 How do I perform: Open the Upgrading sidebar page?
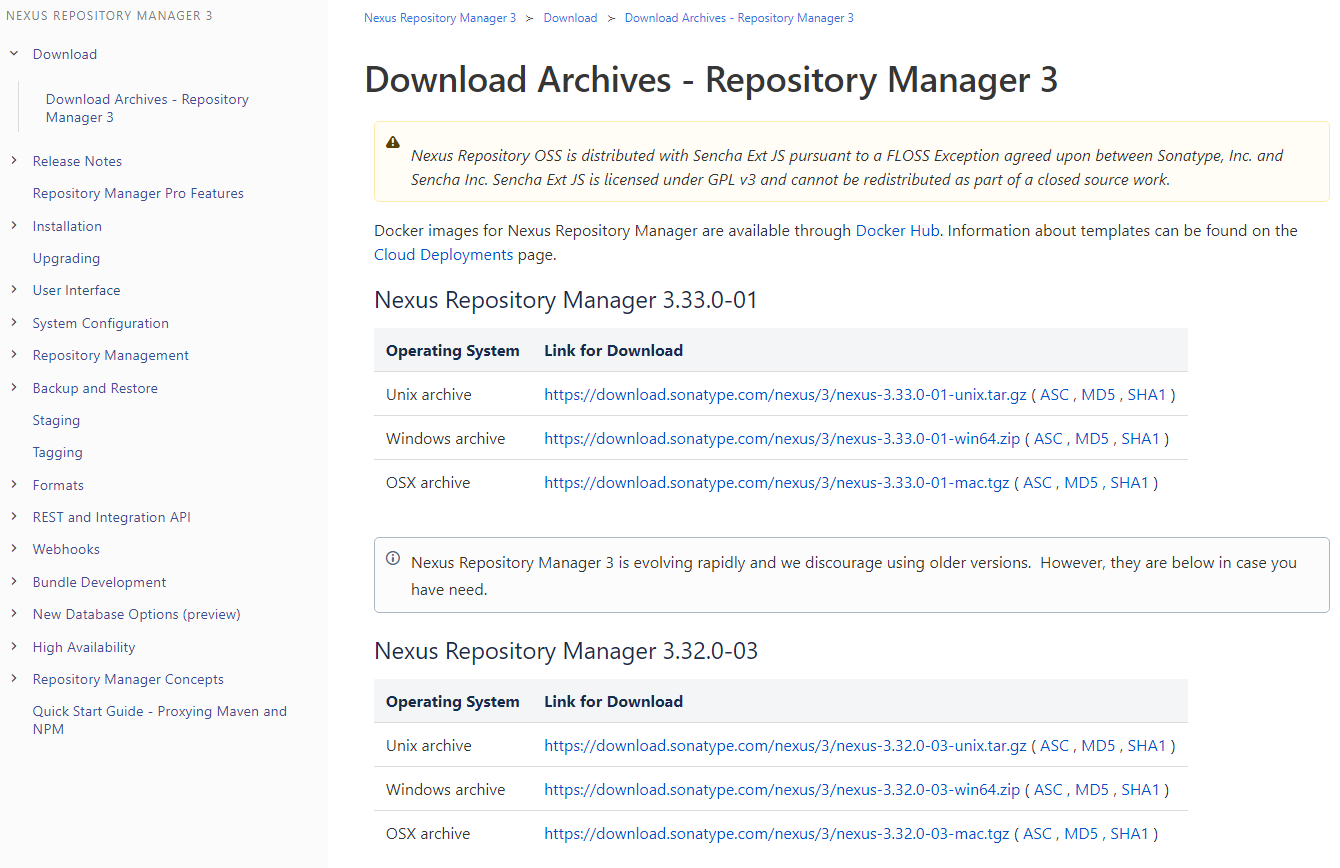(66, 258)
